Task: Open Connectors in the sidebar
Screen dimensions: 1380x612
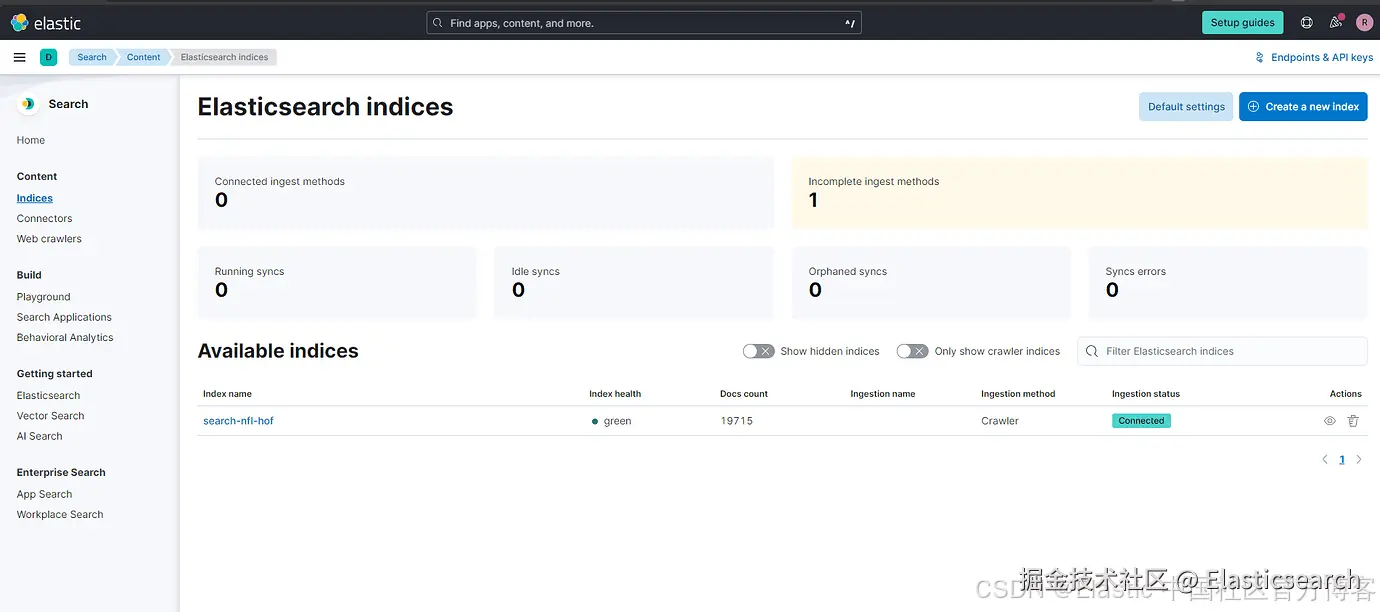Action: pyautogui.click(x=45, y=218)
